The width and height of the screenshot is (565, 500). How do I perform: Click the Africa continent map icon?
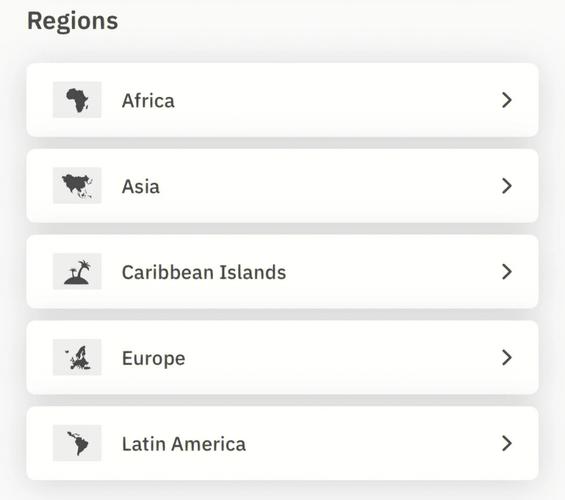pos(77,100)
